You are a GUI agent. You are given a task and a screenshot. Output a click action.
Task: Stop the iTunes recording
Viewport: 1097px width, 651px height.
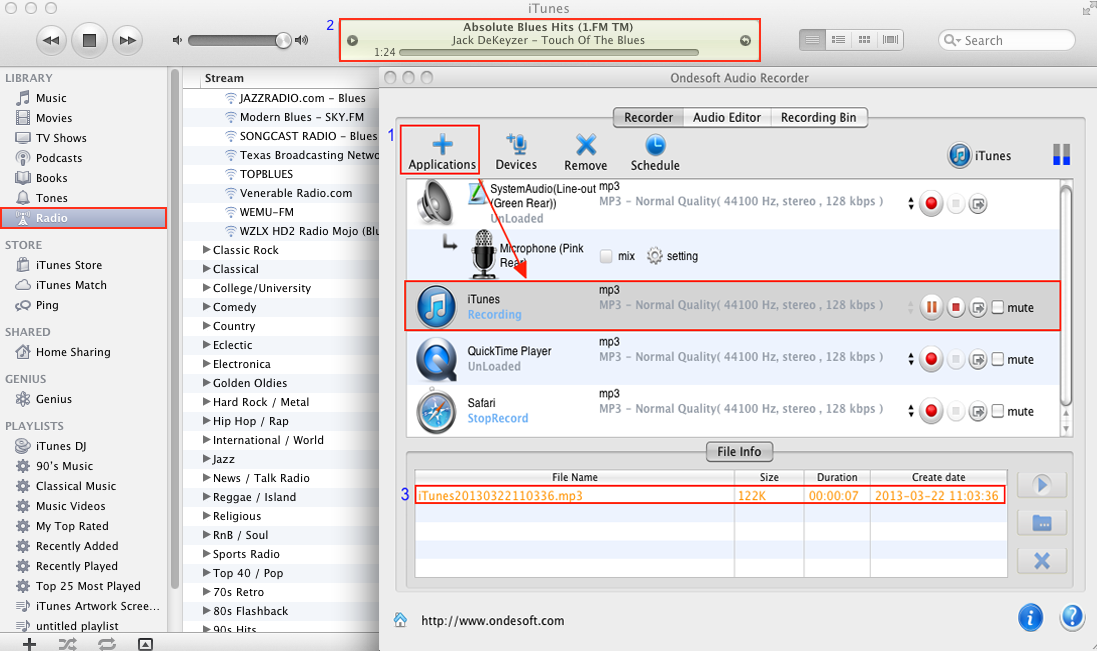pos(955,307)
